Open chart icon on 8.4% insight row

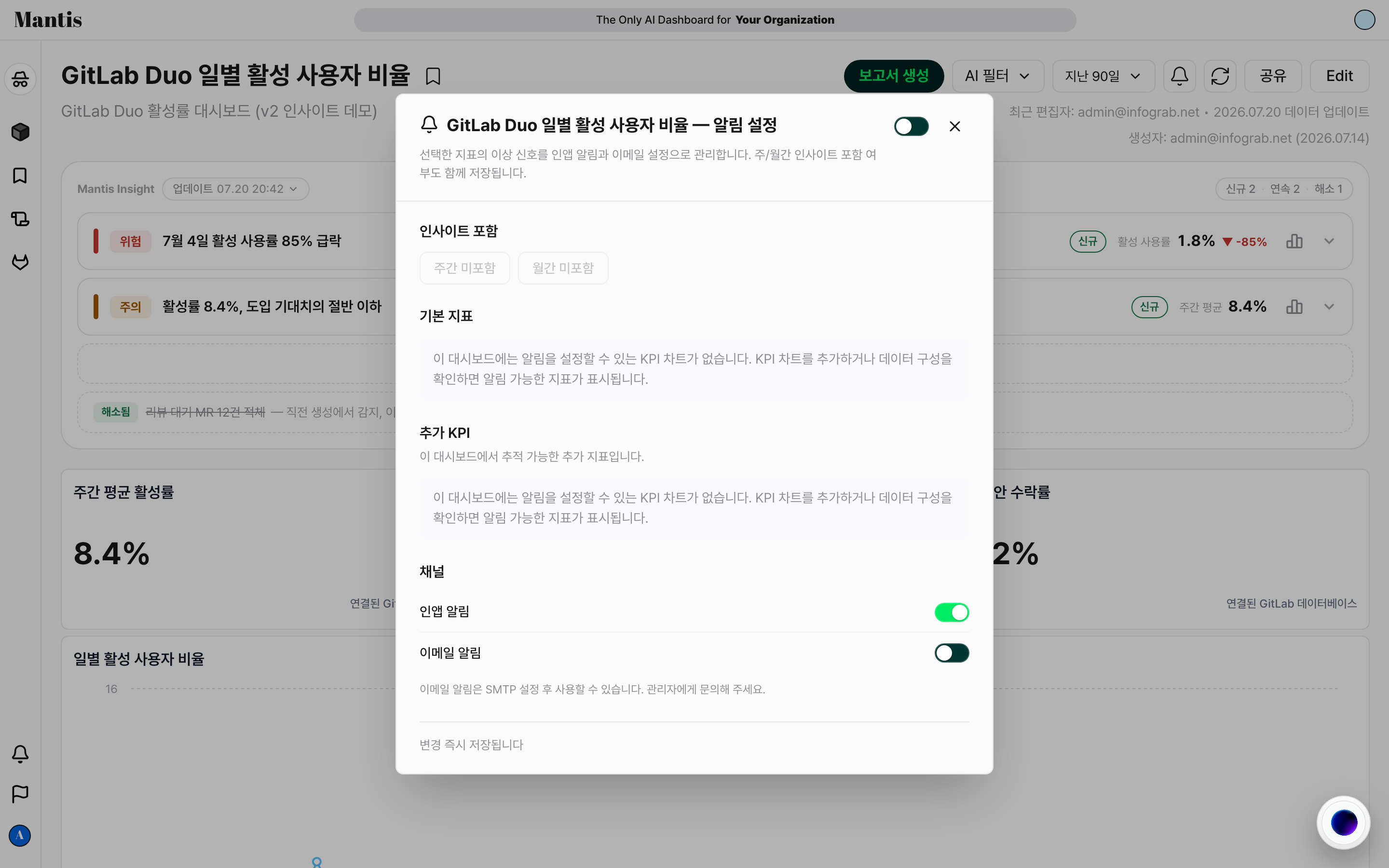tap(1294, 307)
